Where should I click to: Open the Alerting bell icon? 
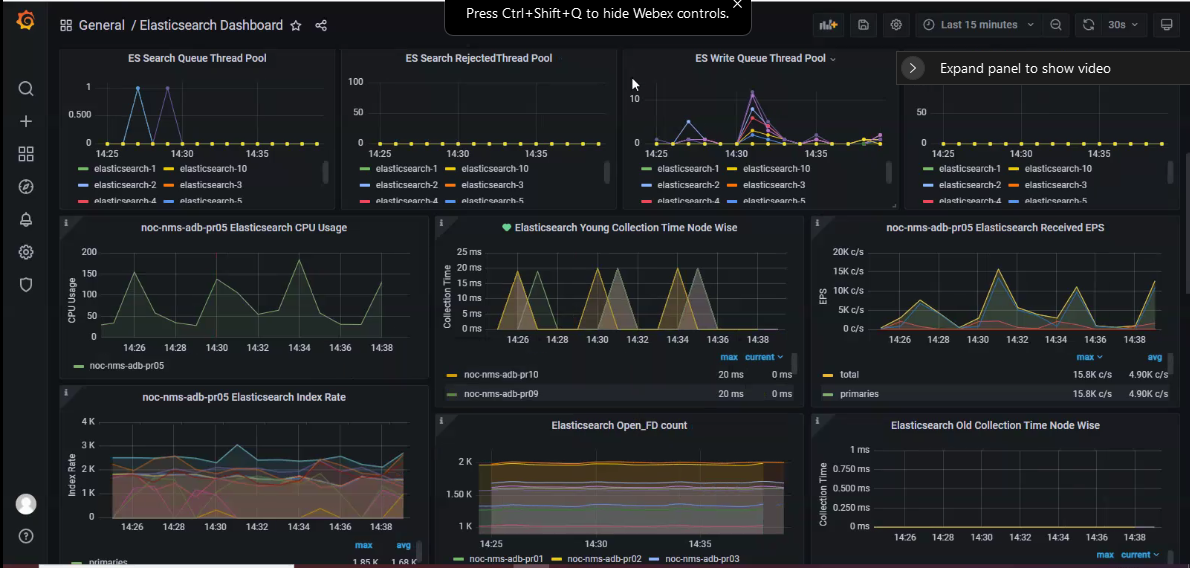26,219
